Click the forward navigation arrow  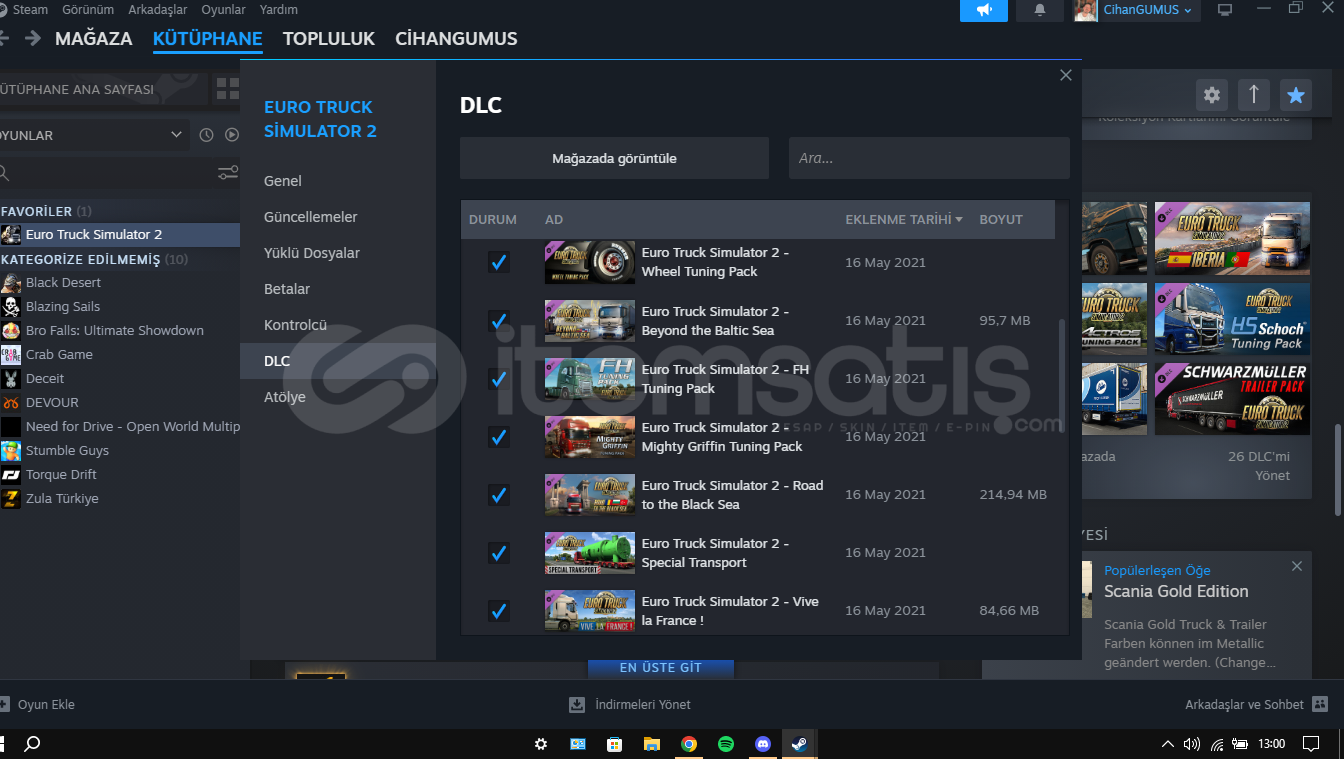33,39
